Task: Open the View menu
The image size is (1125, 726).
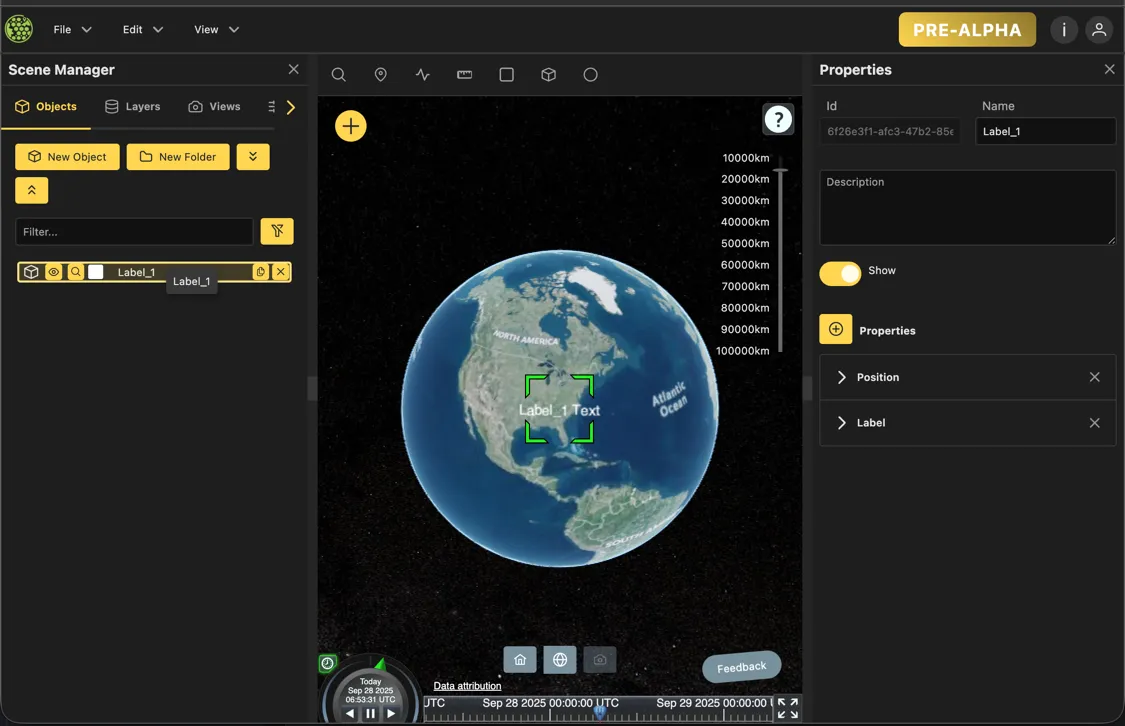Action: [216, 30]
